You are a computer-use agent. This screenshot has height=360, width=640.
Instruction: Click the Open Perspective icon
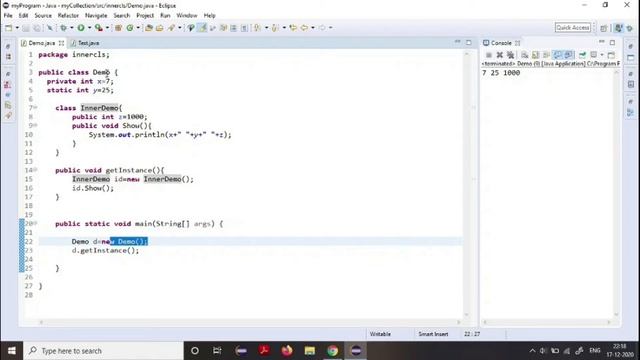(x=604, y=28)
